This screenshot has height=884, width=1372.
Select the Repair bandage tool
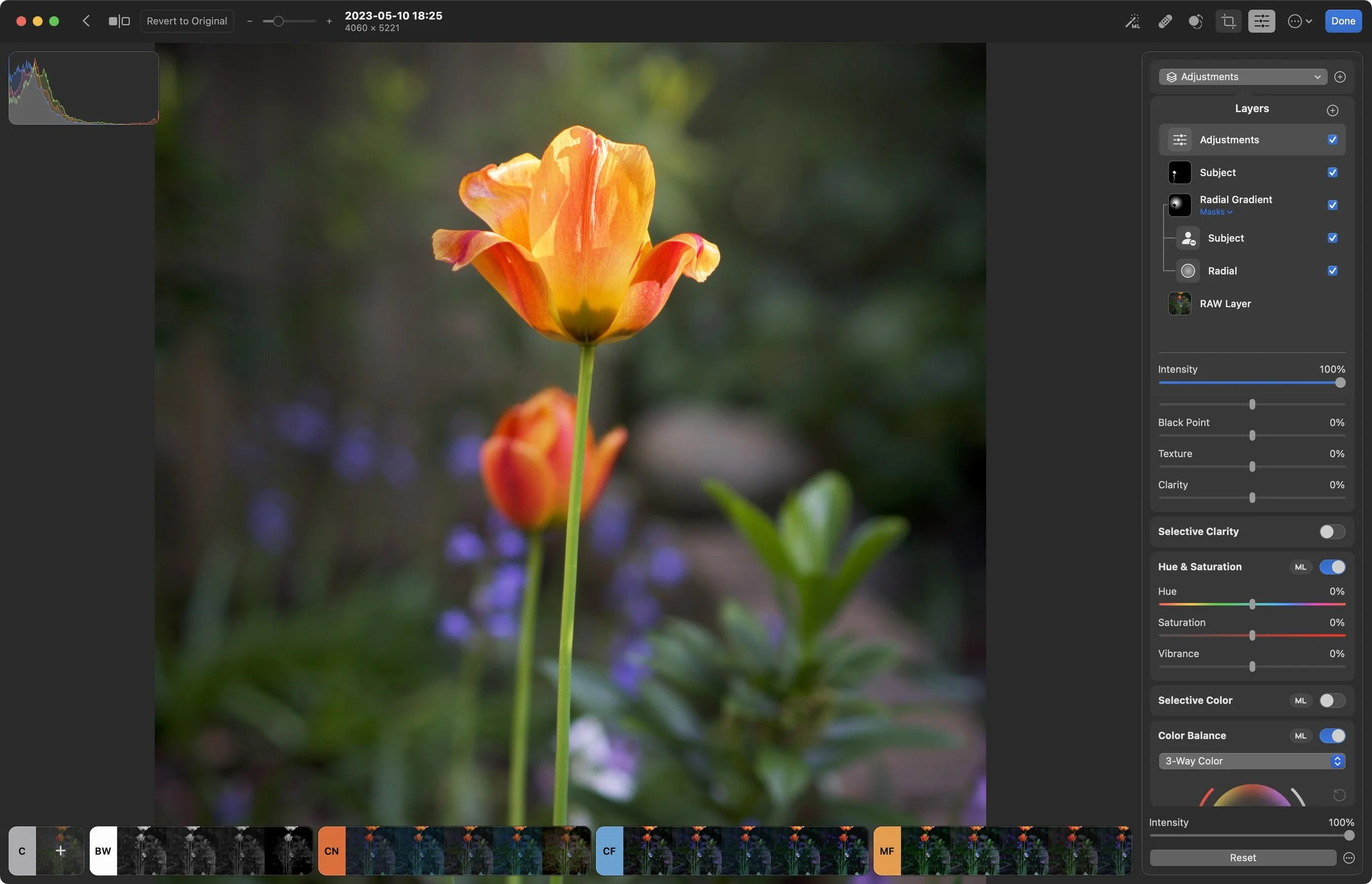tap(1165, 21)
